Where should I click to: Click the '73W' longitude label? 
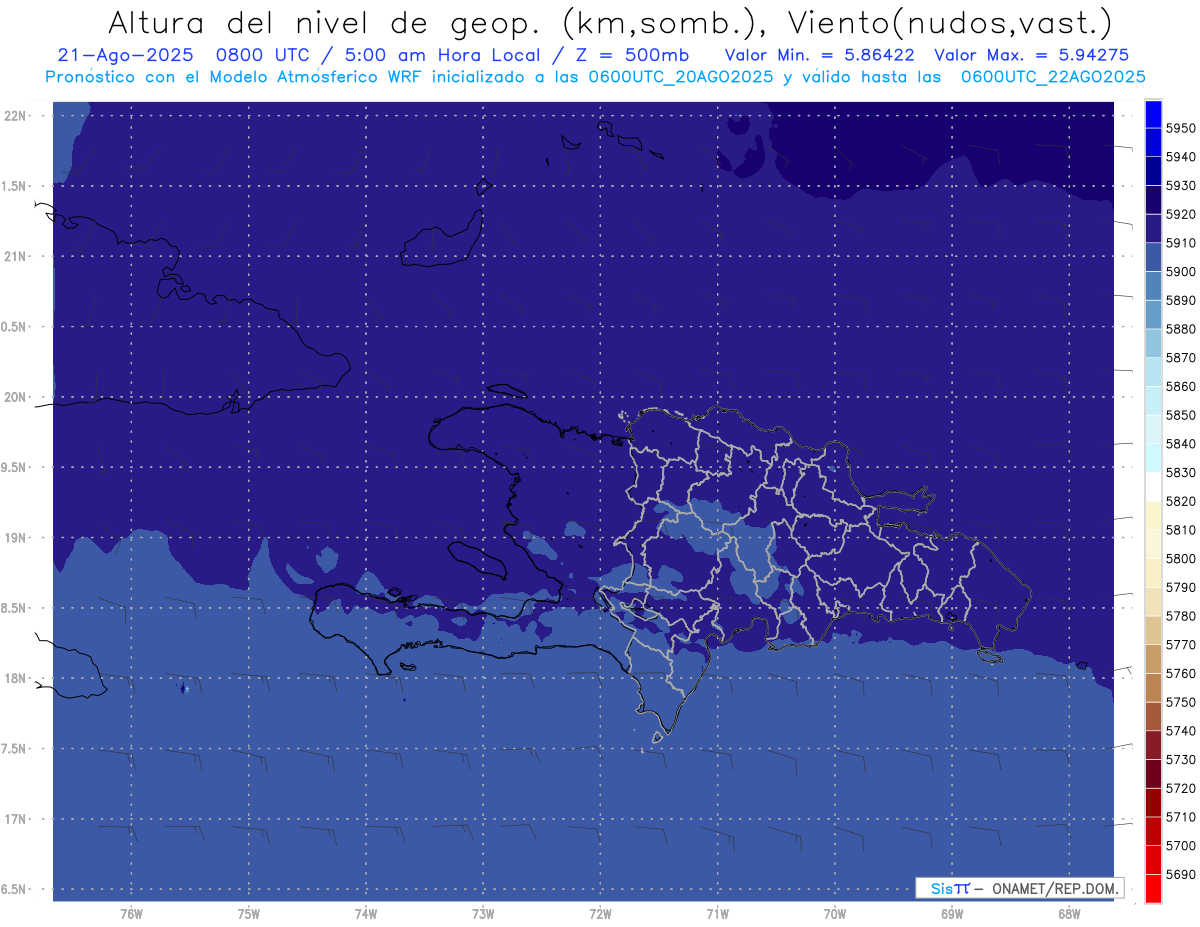click(x=483, y=913)
